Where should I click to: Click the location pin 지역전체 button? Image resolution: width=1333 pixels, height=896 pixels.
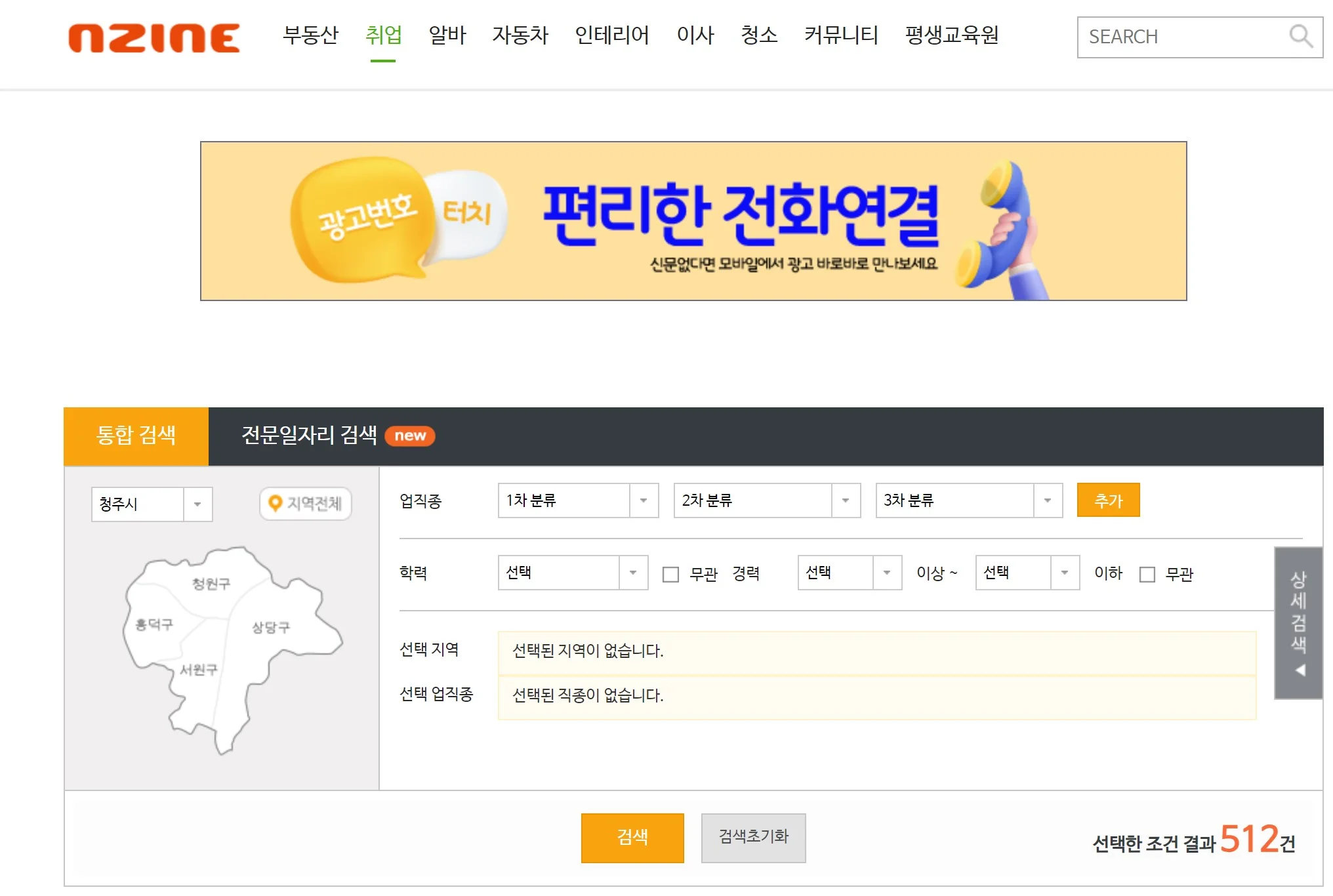point(306,504)
